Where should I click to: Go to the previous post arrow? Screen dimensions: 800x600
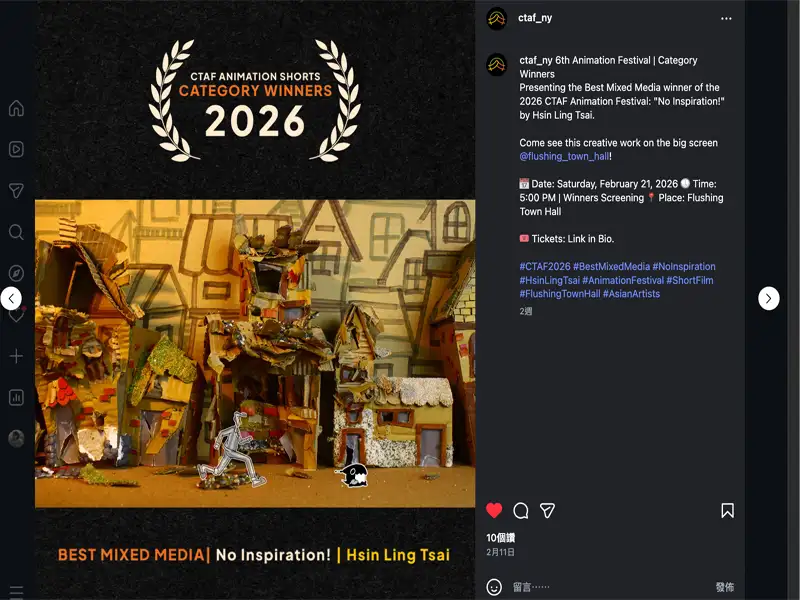coord(11,298)
